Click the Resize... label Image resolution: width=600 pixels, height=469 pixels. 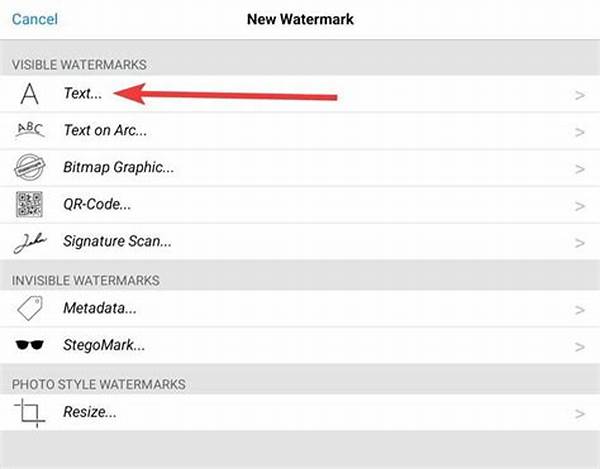click(90, 412)
